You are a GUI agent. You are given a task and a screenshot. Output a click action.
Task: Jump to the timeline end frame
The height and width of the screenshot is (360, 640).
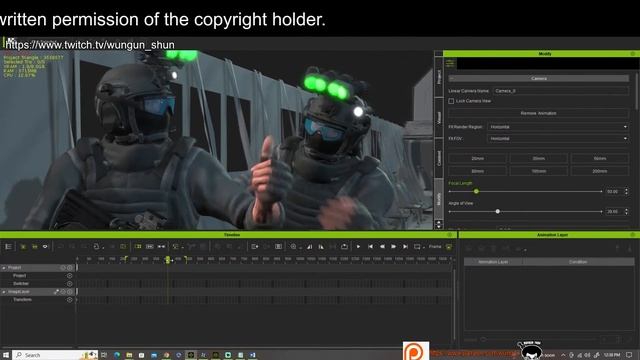(x=405, y=247)
